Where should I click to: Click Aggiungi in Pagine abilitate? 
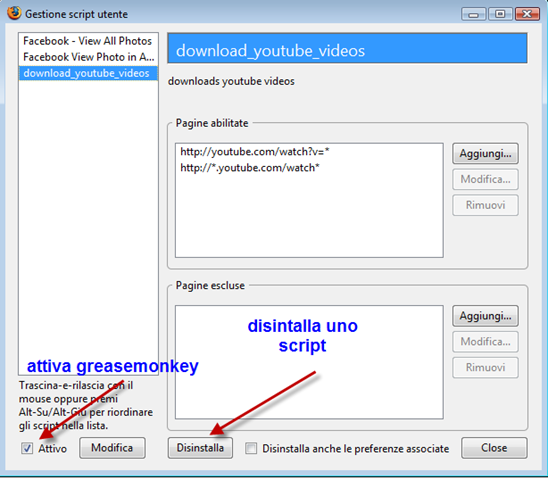click(x=485, y=153)
